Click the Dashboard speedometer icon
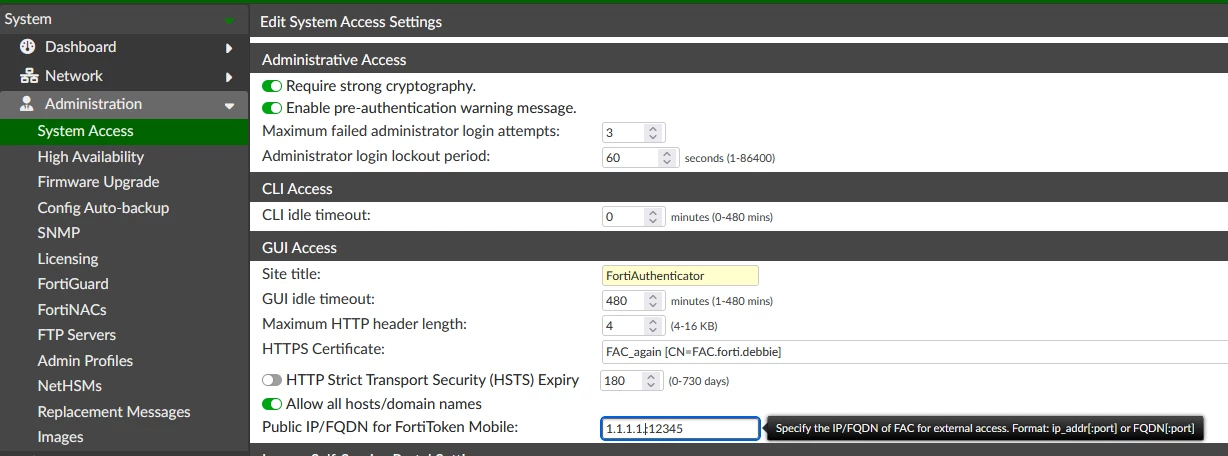1228x456 pixels. tap(27, 47)
